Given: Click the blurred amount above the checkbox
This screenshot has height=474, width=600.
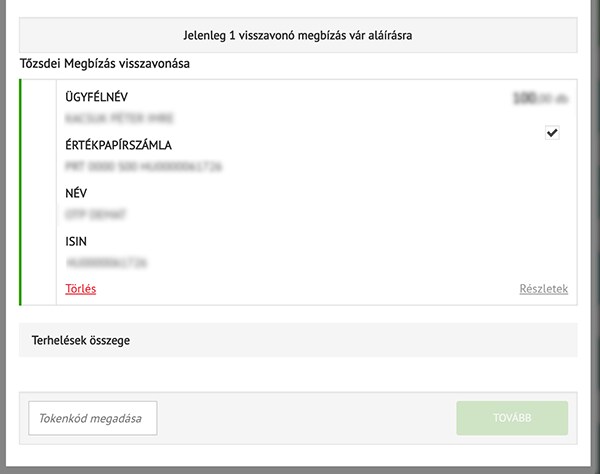Looking at the screenshot, I should click(x=539, y=98).
